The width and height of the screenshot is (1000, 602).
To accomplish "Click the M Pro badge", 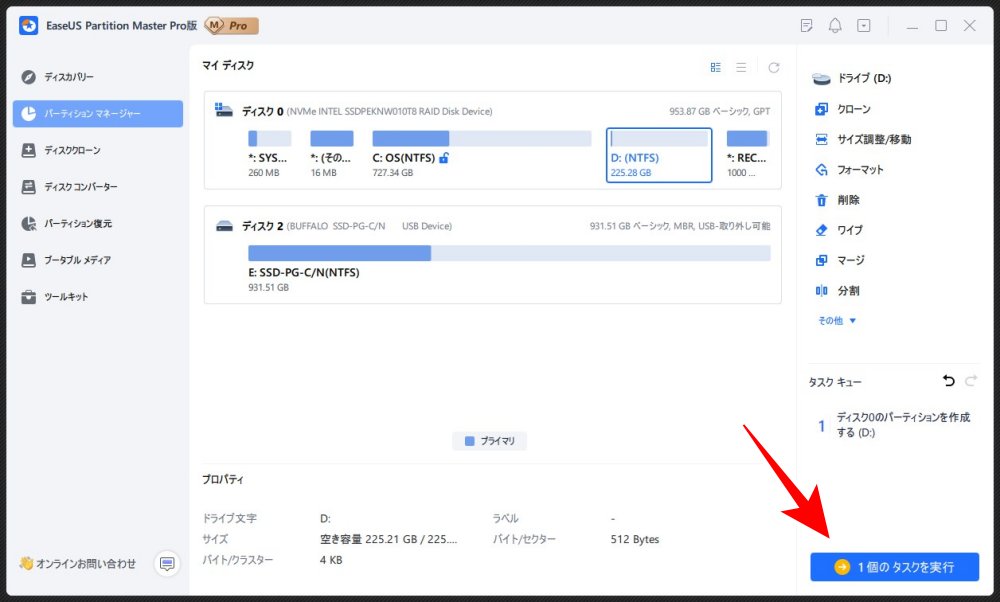I will pos(232,26).
